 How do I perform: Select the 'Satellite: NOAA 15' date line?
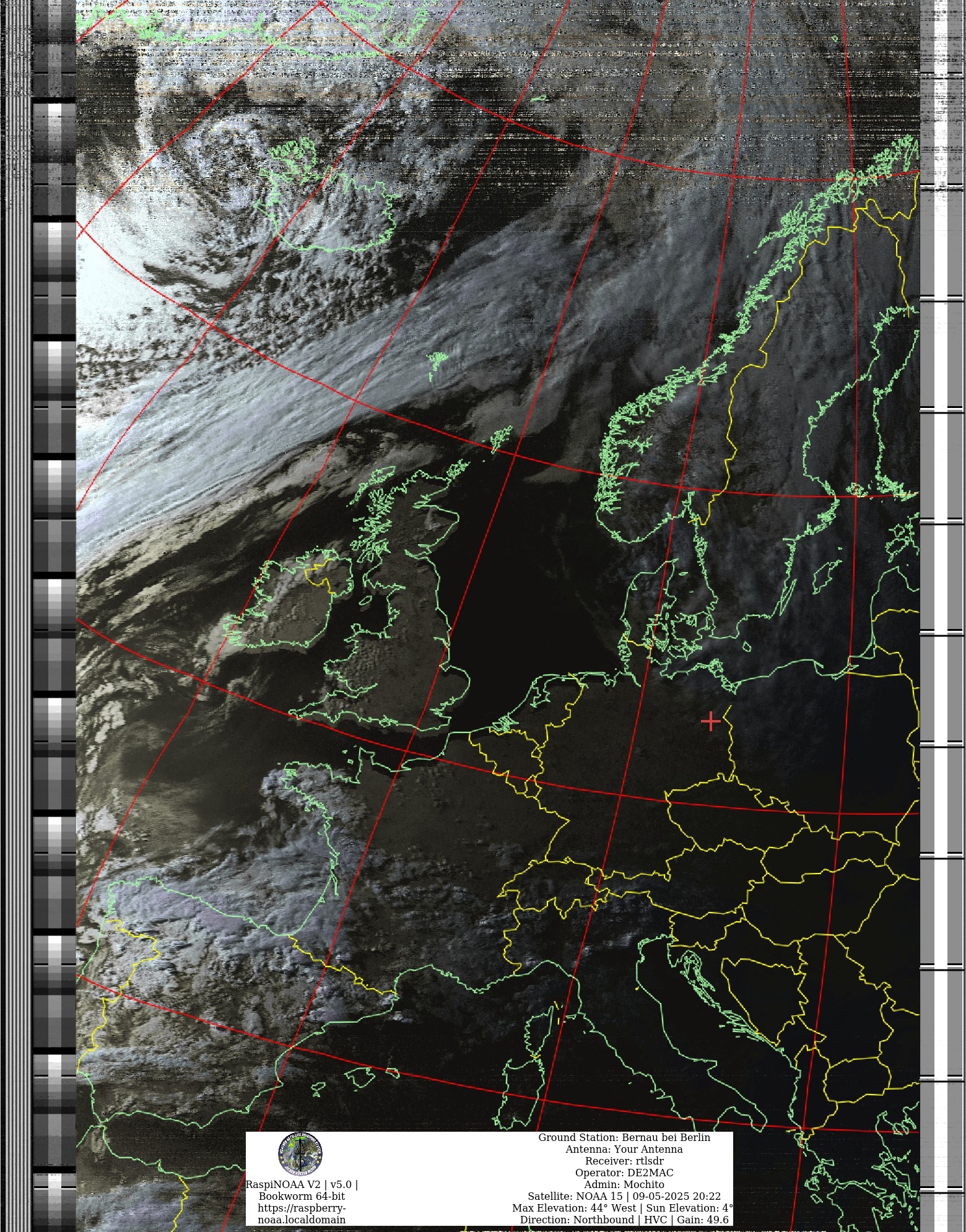(x=624, y=1196)
